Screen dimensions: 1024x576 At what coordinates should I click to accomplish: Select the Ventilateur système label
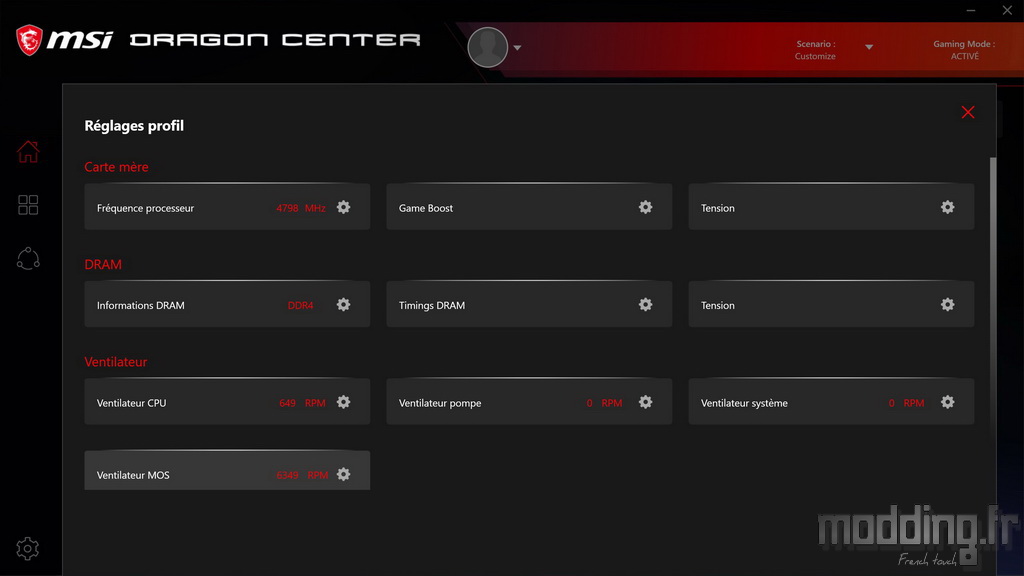coord(744,404)
